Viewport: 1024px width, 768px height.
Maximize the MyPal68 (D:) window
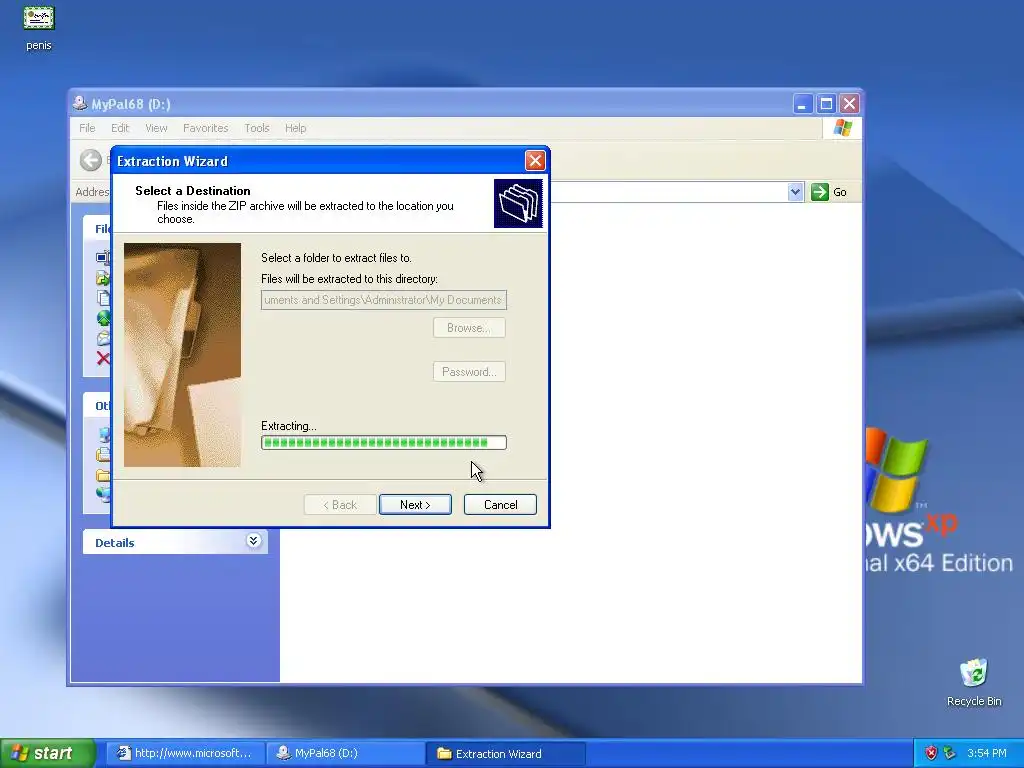click(826, 104)
